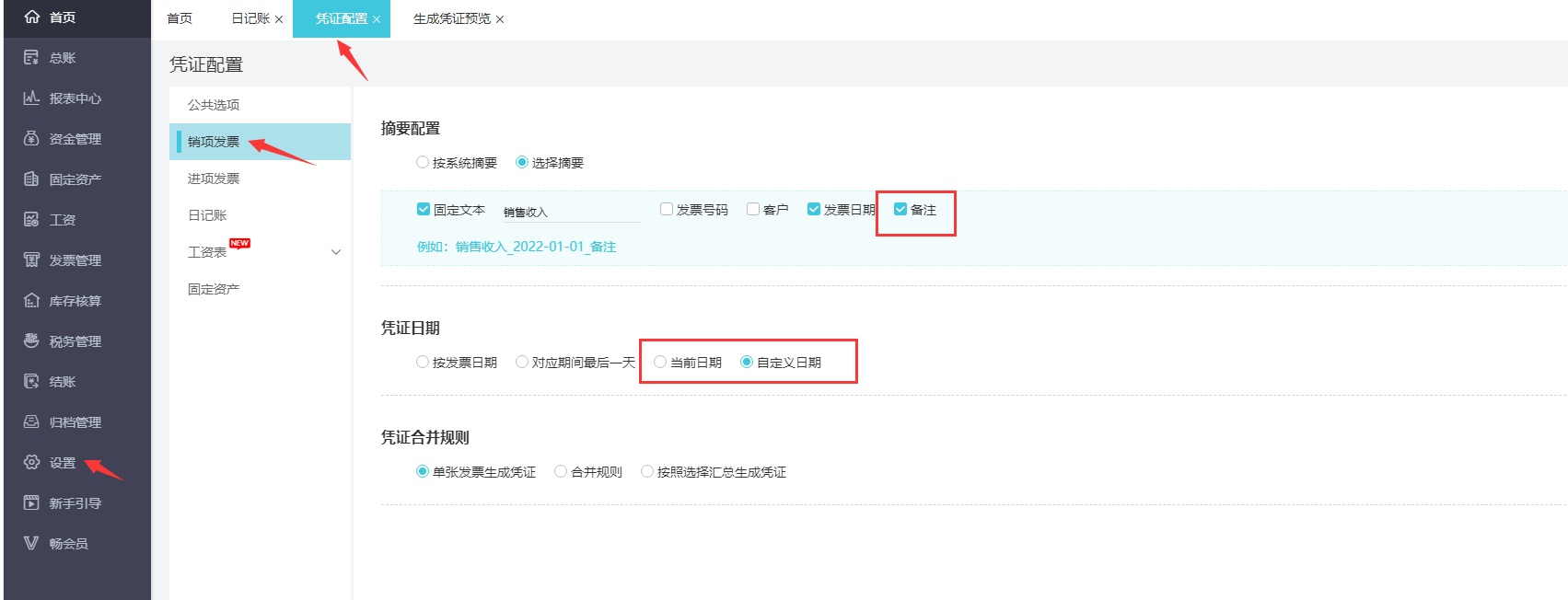This screenshot has height=600, width=1568.
Task: Switch to the 生成凭证预览 tab
Action: click(451, 18)
